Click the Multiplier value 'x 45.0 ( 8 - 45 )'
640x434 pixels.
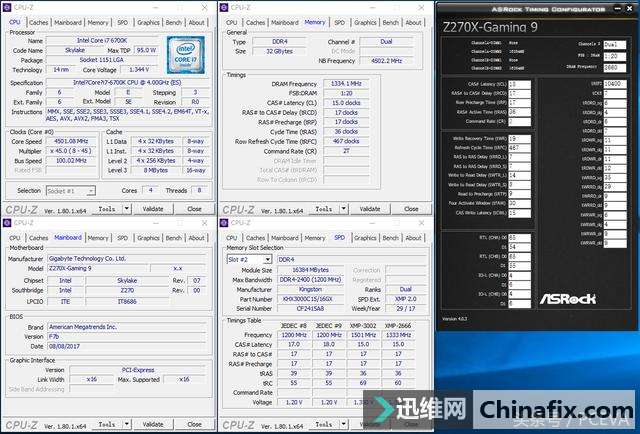tap(71, 151)
